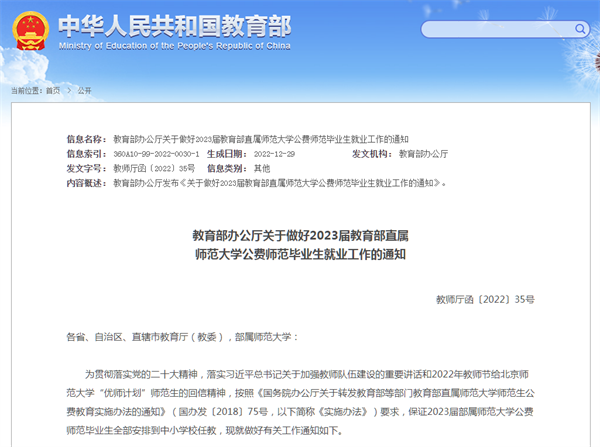The height and width of the screenshot is (447, 600).
Task: Click the 发文机构 value 教育部办公厅
Action: (x=423, y=154)
